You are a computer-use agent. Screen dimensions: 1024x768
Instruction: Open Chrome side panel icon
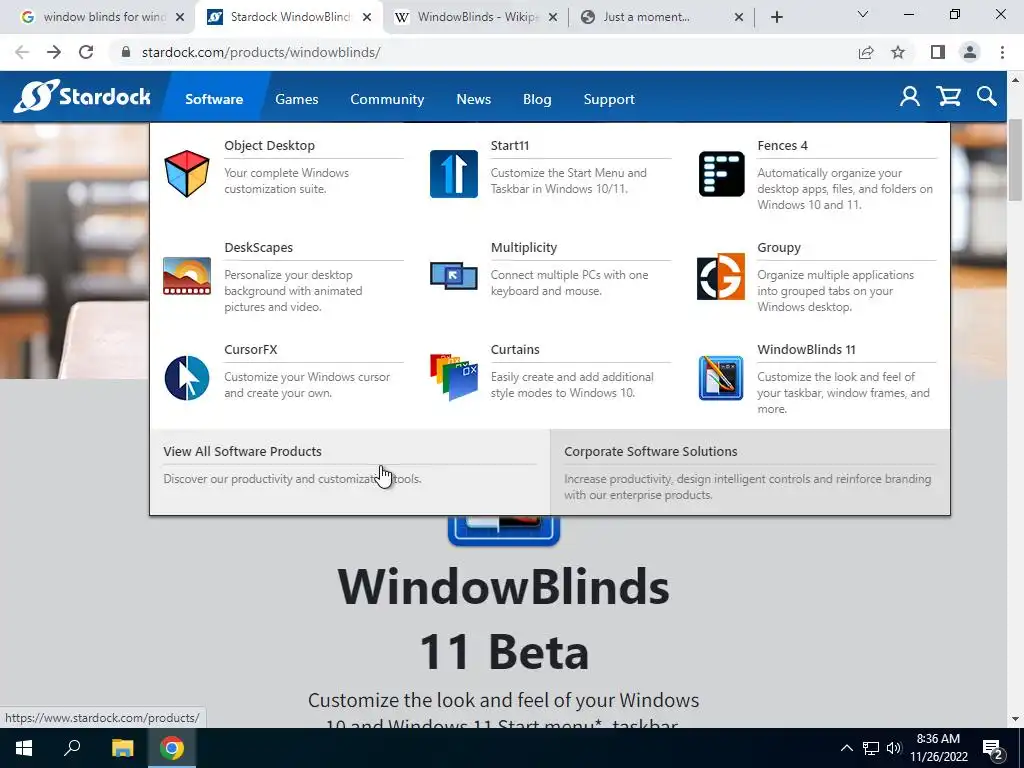(x=938, y=52)
